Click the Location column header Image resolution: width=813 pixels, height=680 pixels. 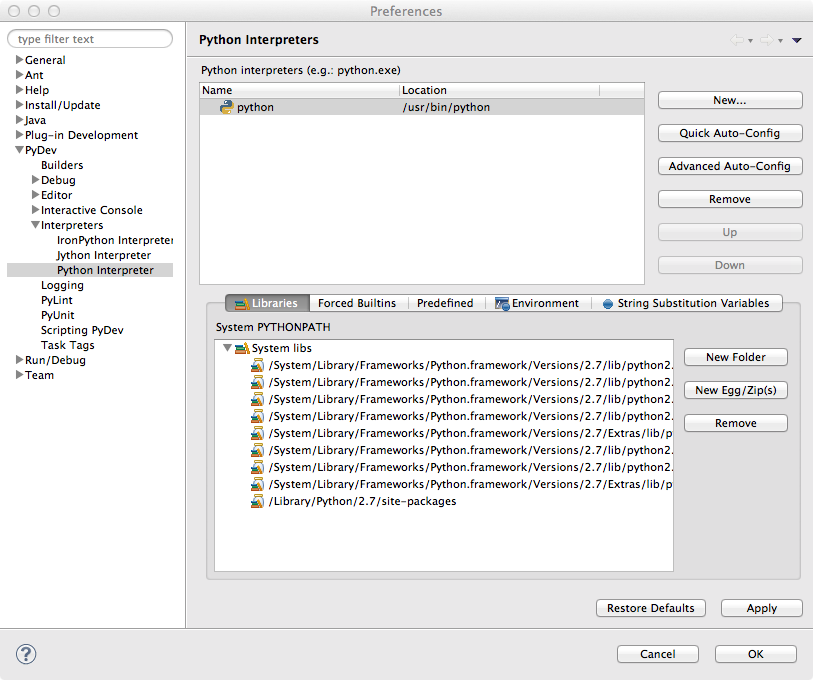(x=499, y=90)
